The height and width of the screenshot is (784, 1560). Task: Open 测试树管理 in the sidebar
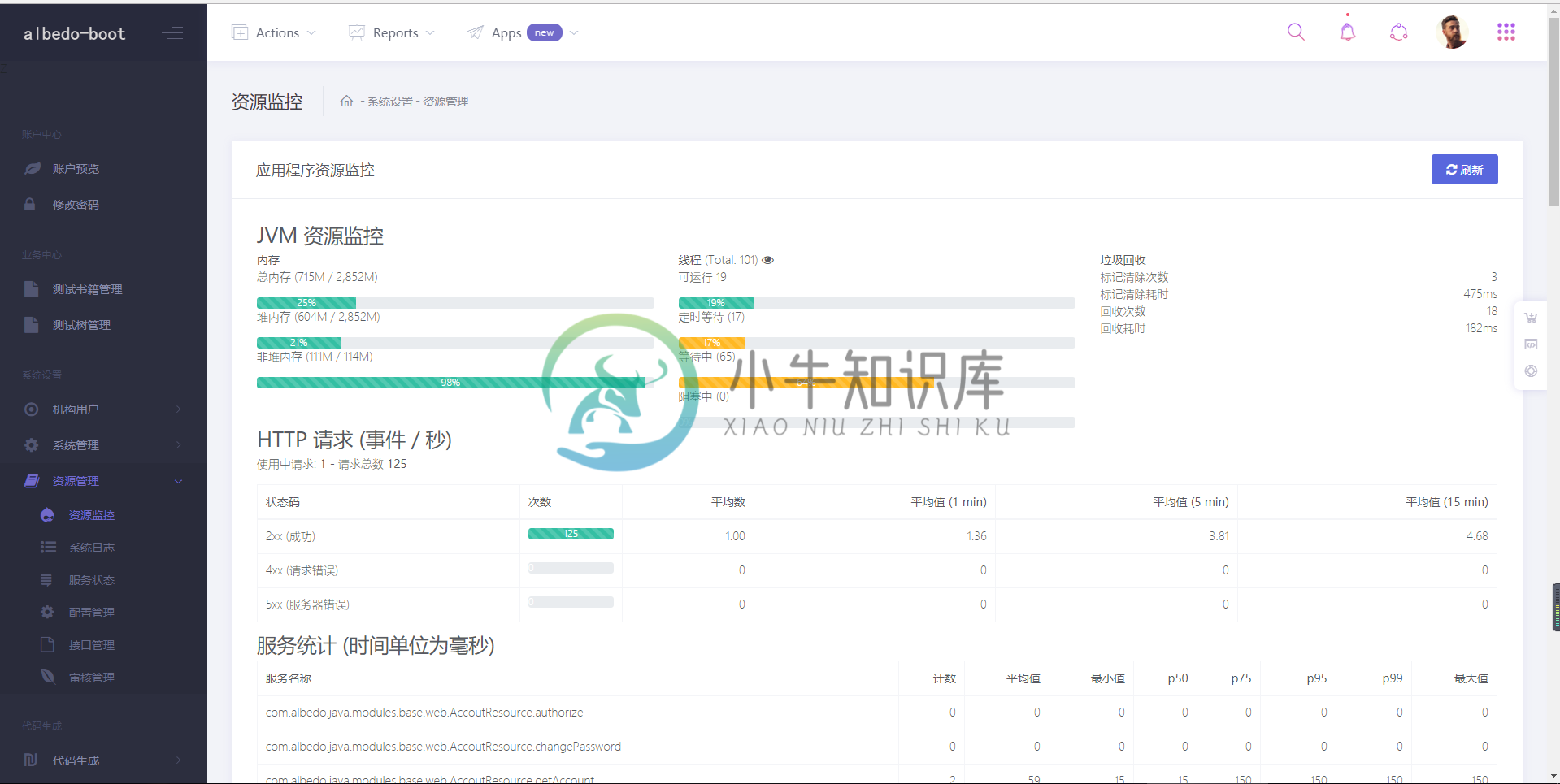tap(103, 325)
